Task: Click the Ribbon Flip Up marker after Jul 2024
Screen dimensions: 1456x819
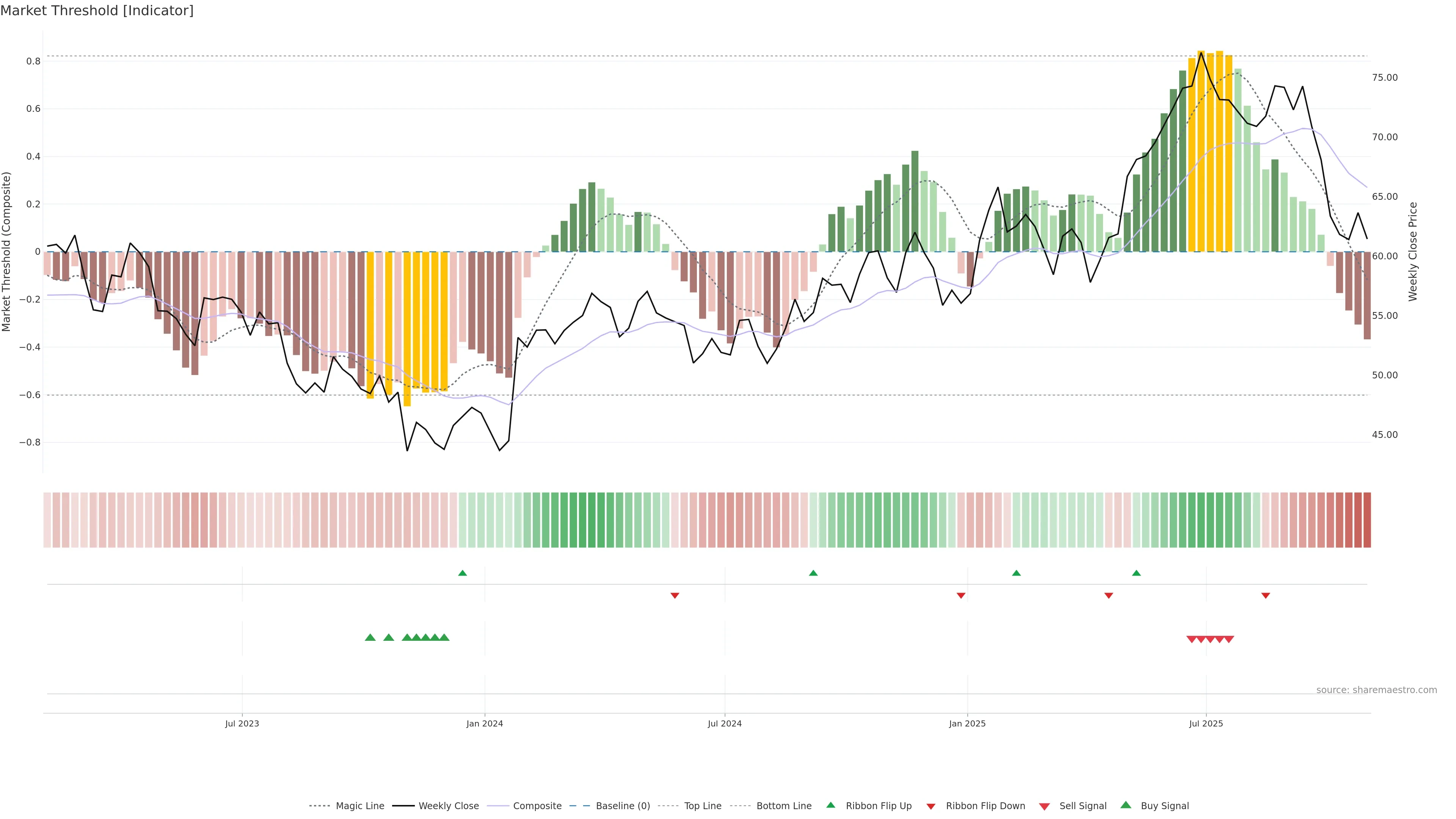Action: [x=813, y=573]
